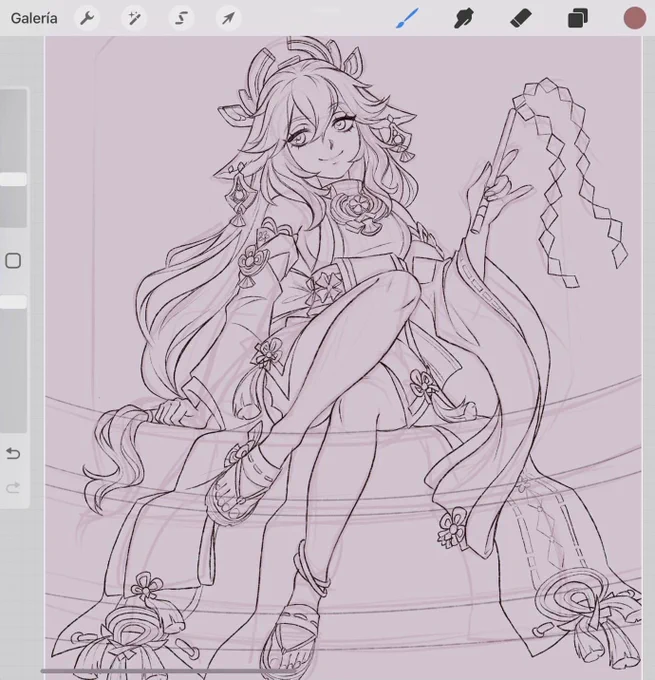Image resolution: width=655 pixels, height=680 pixels.
Task: Select the Eraser tool
Action: [521, 18]
